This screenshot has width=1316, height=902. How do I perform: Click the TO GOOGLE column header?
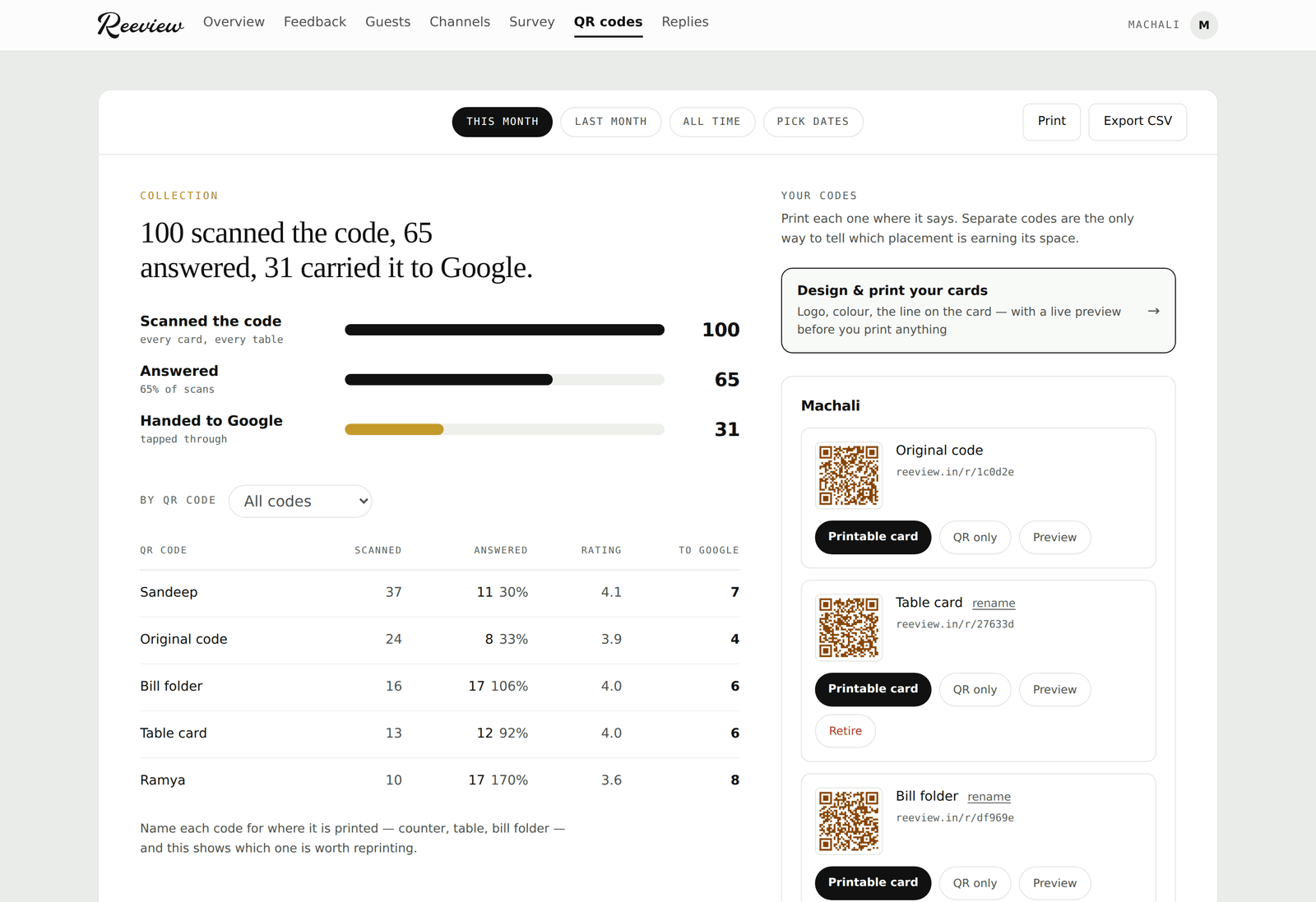(708, 551)
